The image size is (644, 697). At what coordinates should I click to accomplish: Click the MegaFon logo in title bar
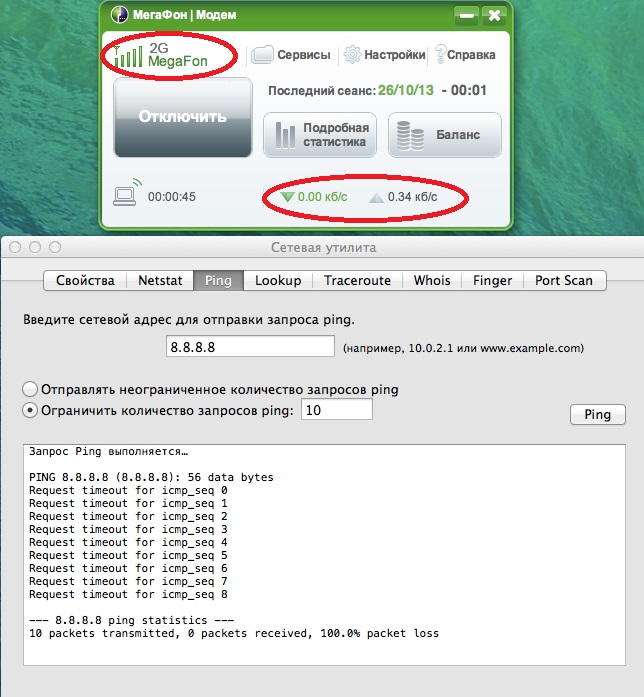(x=119, y=14)
